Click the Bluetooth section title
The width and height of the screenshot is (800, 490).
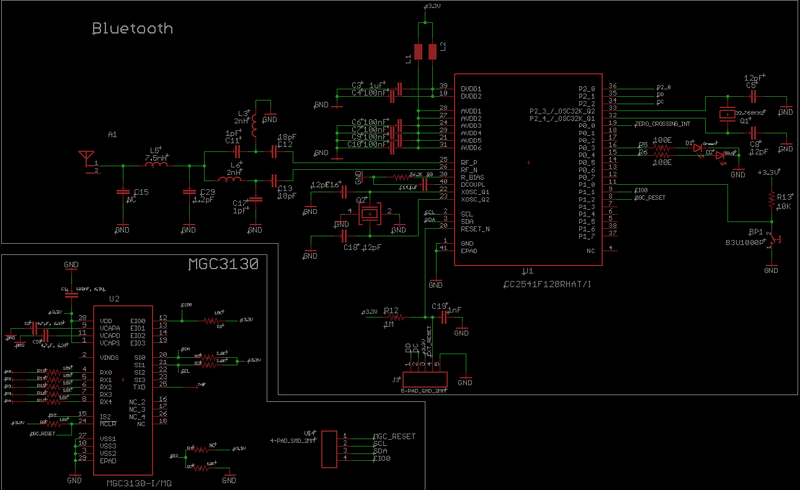pyautogui.click(x=133, y=29)
